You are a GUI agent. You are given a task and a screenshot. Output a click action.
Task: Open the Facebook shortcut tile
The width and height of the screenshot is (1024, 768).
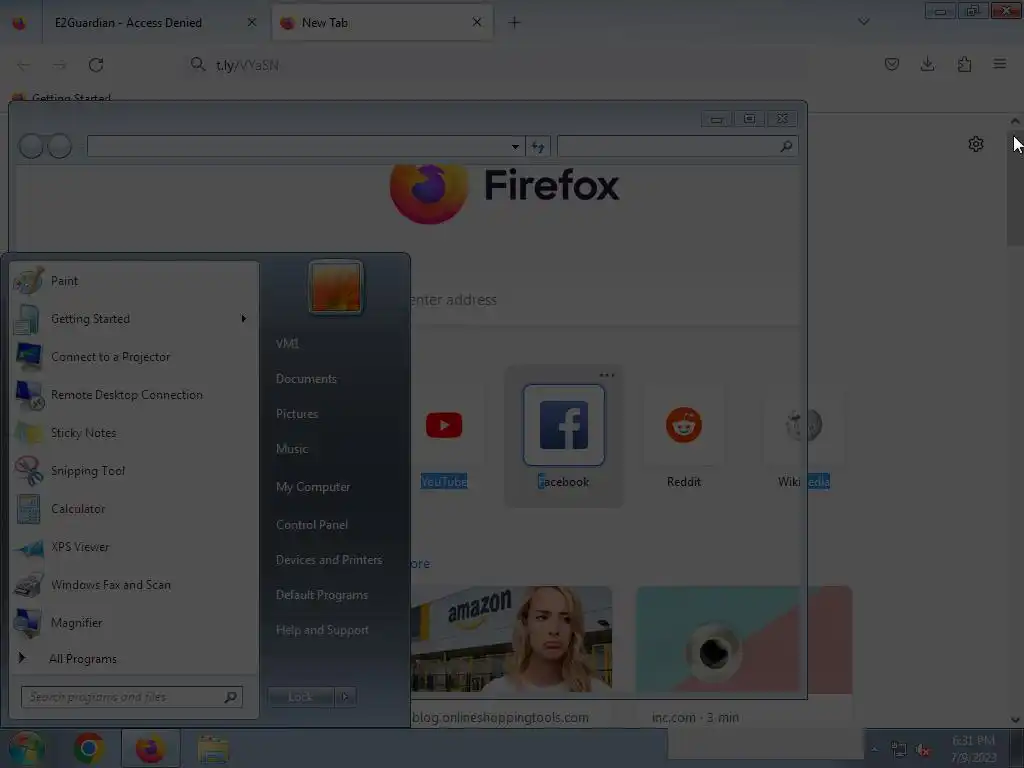point(564,436)
